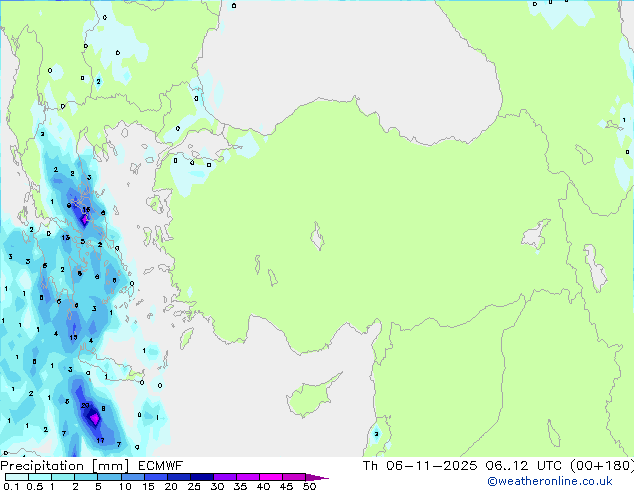Pick the 5–10 mm legend color swatch

pyautogui.click(x=109, y=477)
